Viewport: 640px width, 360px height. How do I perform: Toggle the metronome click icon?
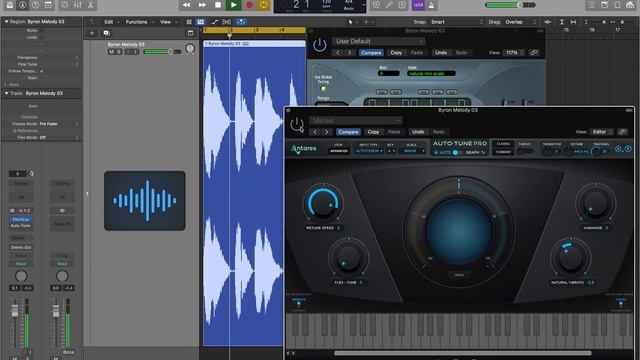[x=431, y=5]
